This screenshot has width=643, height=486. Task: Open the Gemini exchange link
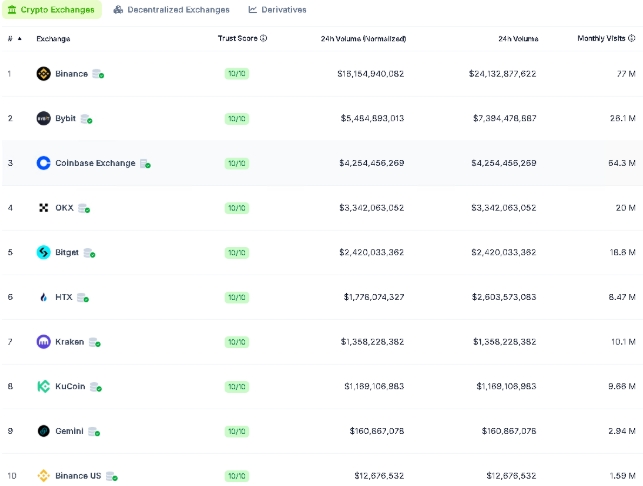pos(69,431)
